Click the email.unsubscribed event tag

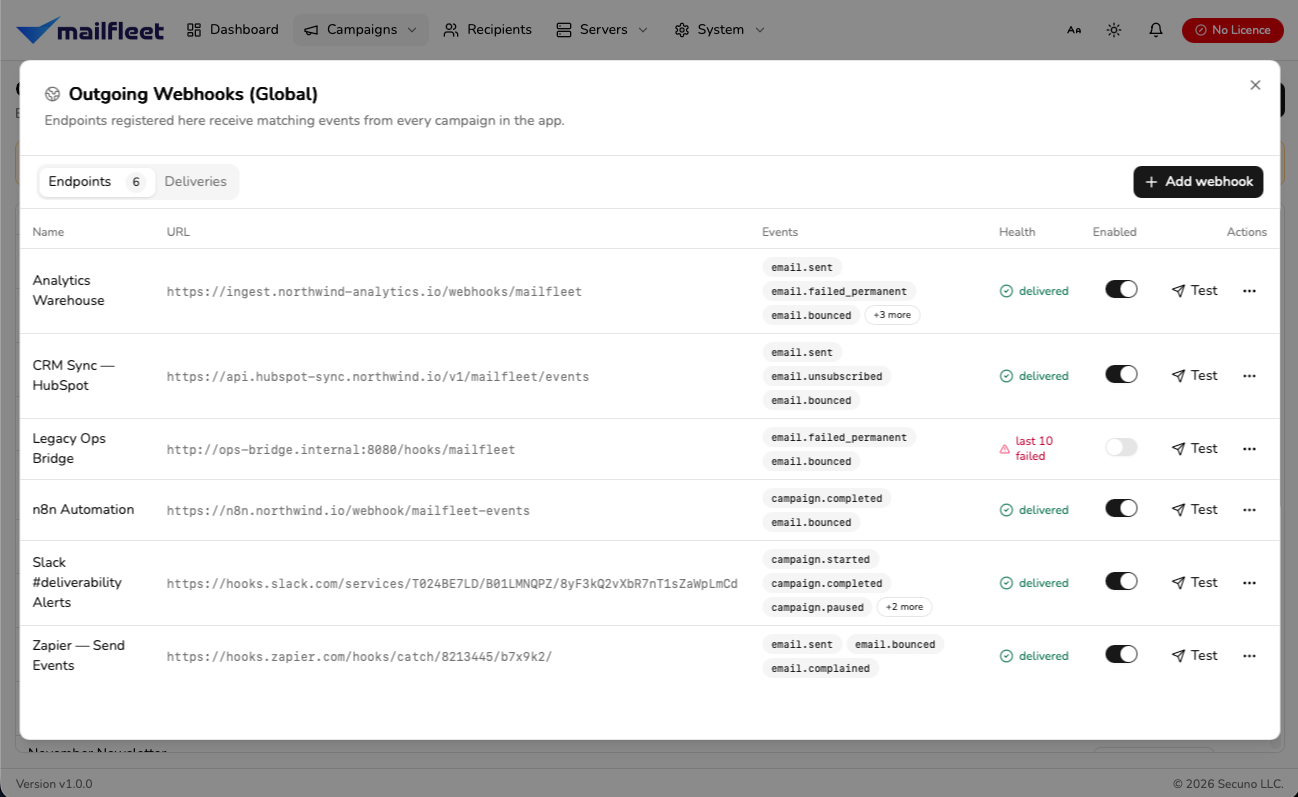(x=826, y=376)
